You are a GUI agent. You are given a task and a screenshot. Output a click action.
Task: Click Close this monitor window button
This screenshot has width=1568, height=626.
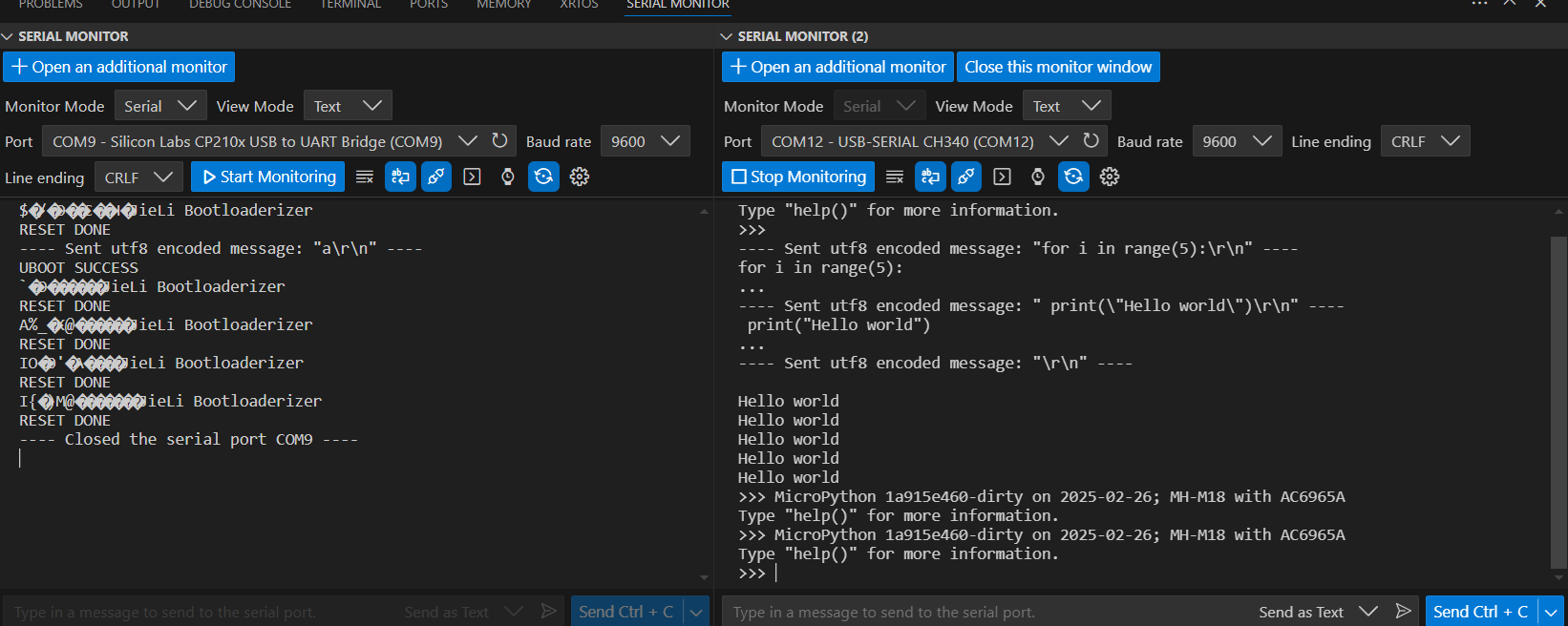pos(1058,67)
